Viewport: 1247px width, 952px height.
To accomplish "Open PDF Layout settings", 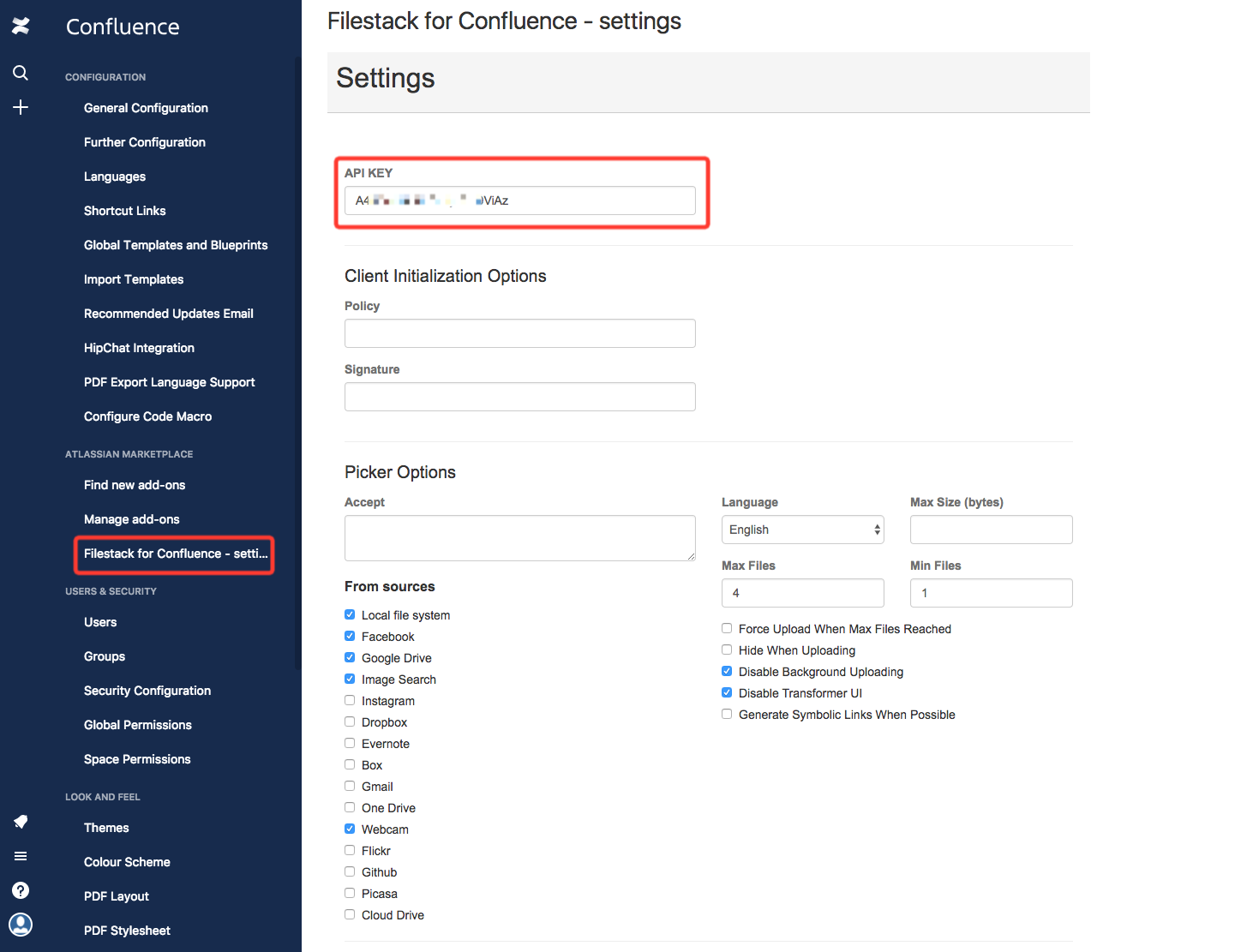I will pos(117,896).
